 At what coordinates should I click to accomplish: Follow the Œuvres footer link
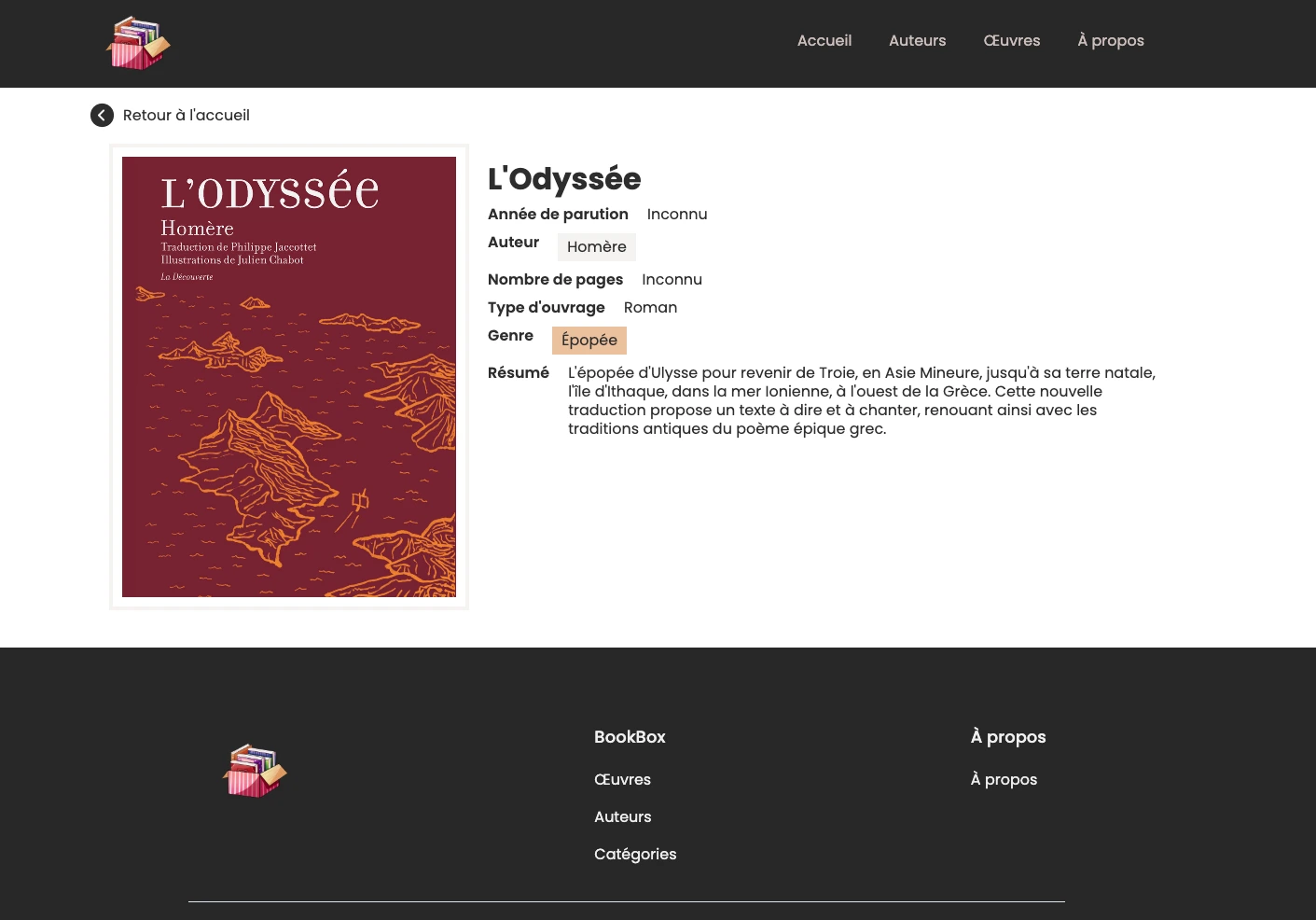click(623, 779)
